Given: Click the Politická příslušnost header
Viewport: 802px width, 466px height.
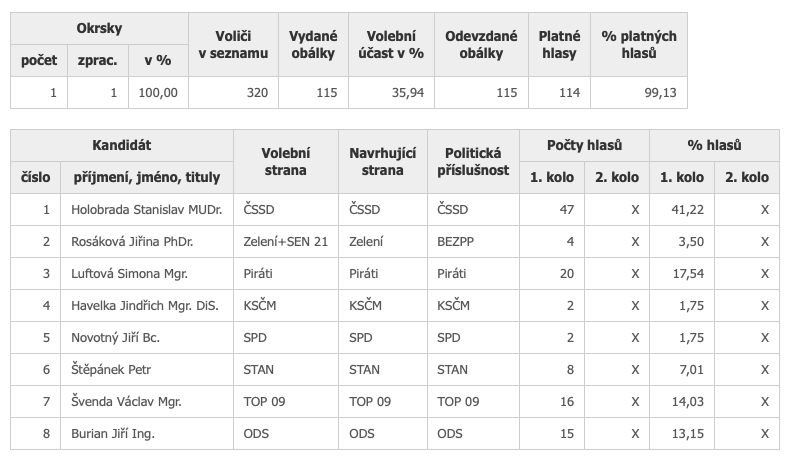Looking at the screenshot, I should pyautogui.click(x=475, y=161).
